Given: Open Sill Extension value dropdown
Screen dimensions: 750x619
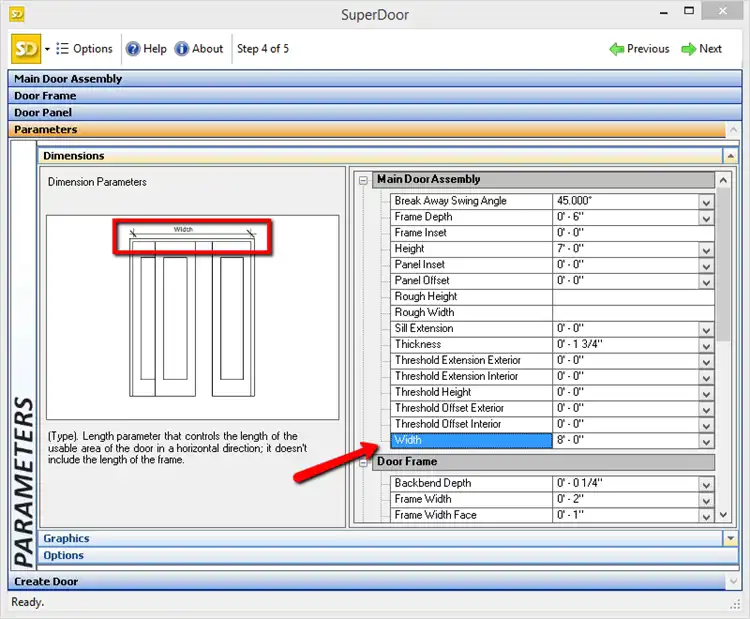Looking at the screenshot, I should click(x=706, y=329).
